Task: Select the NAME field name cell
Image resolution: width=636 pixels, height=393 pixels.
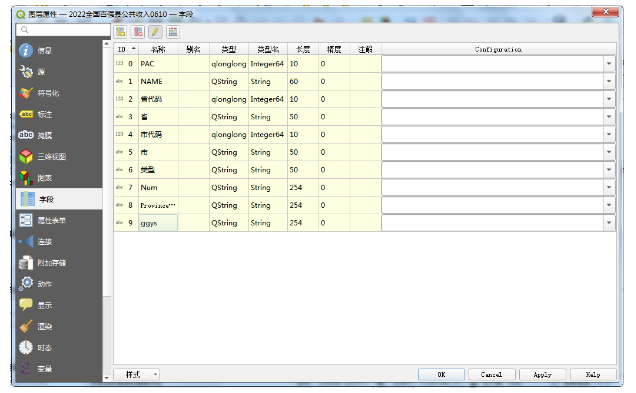Action: pos(158,82)
